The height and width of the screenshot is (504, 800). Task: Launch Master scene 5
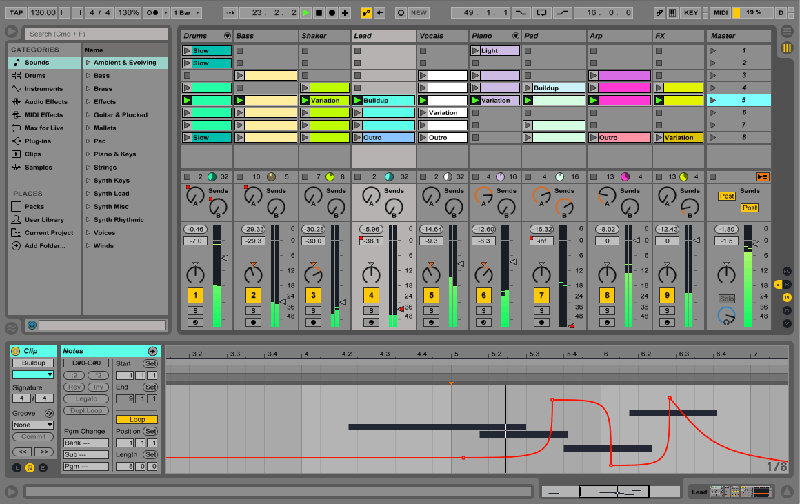point(713,100)
